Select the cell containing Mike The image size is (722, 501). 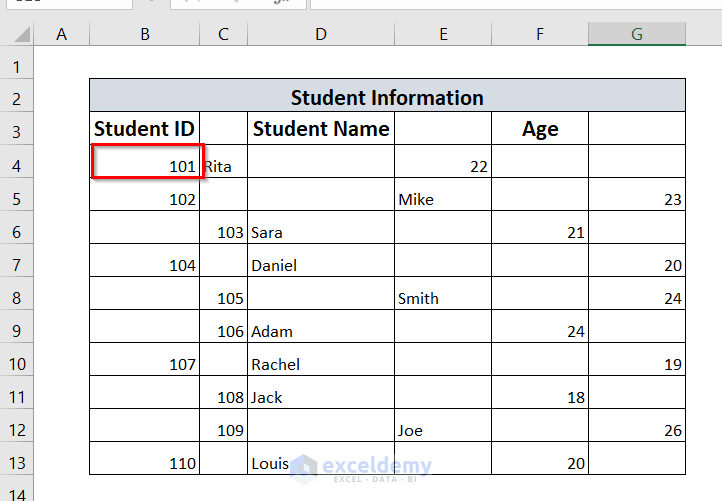(x=443, y=195)
